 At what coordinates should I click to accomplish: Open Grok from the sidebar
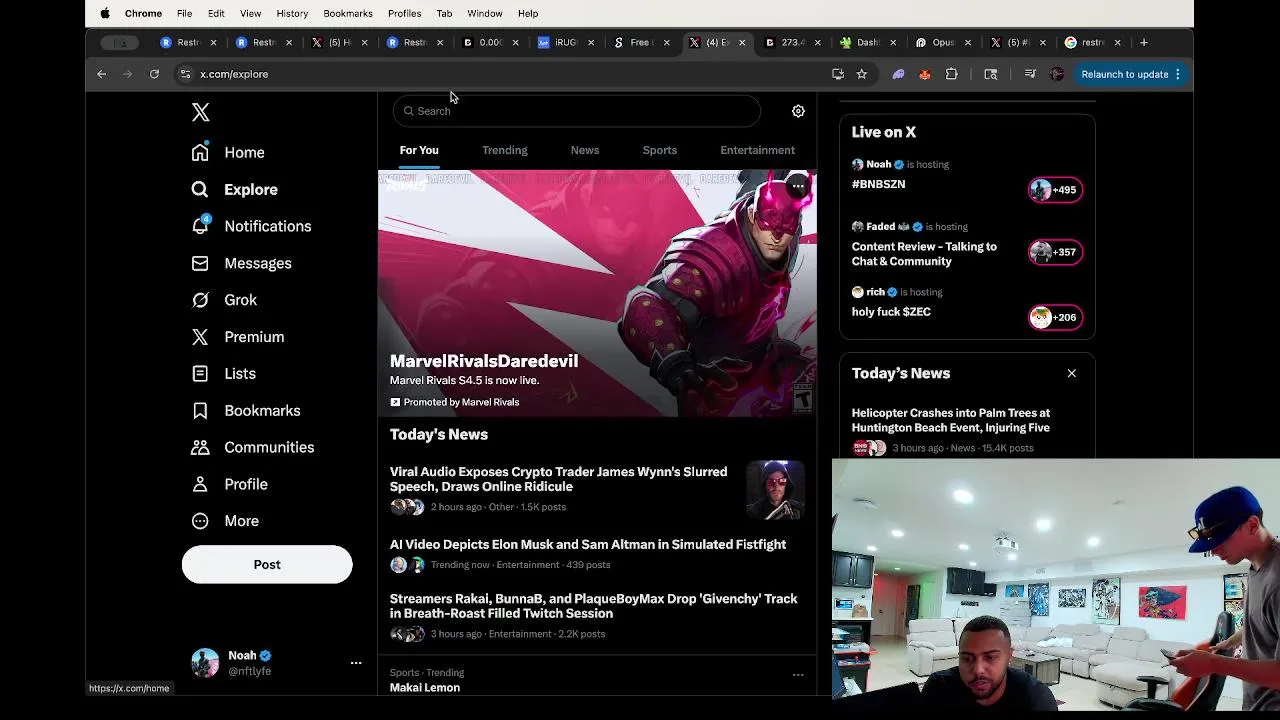(225, 300)
